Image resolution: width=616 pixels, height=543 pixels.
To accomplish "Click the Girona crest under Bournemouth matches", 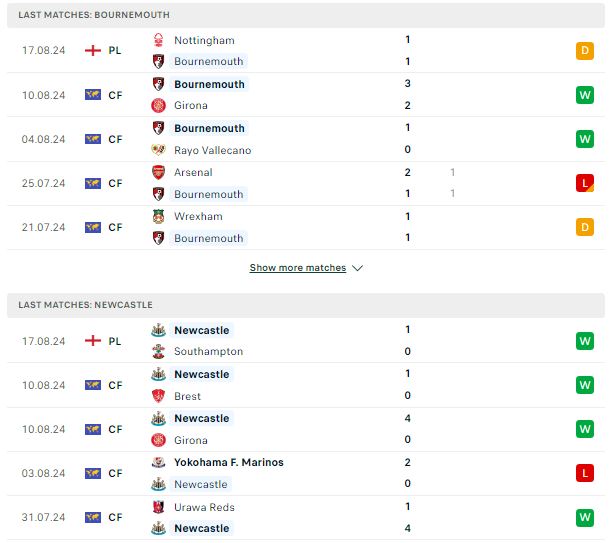I will click(158, 105).
